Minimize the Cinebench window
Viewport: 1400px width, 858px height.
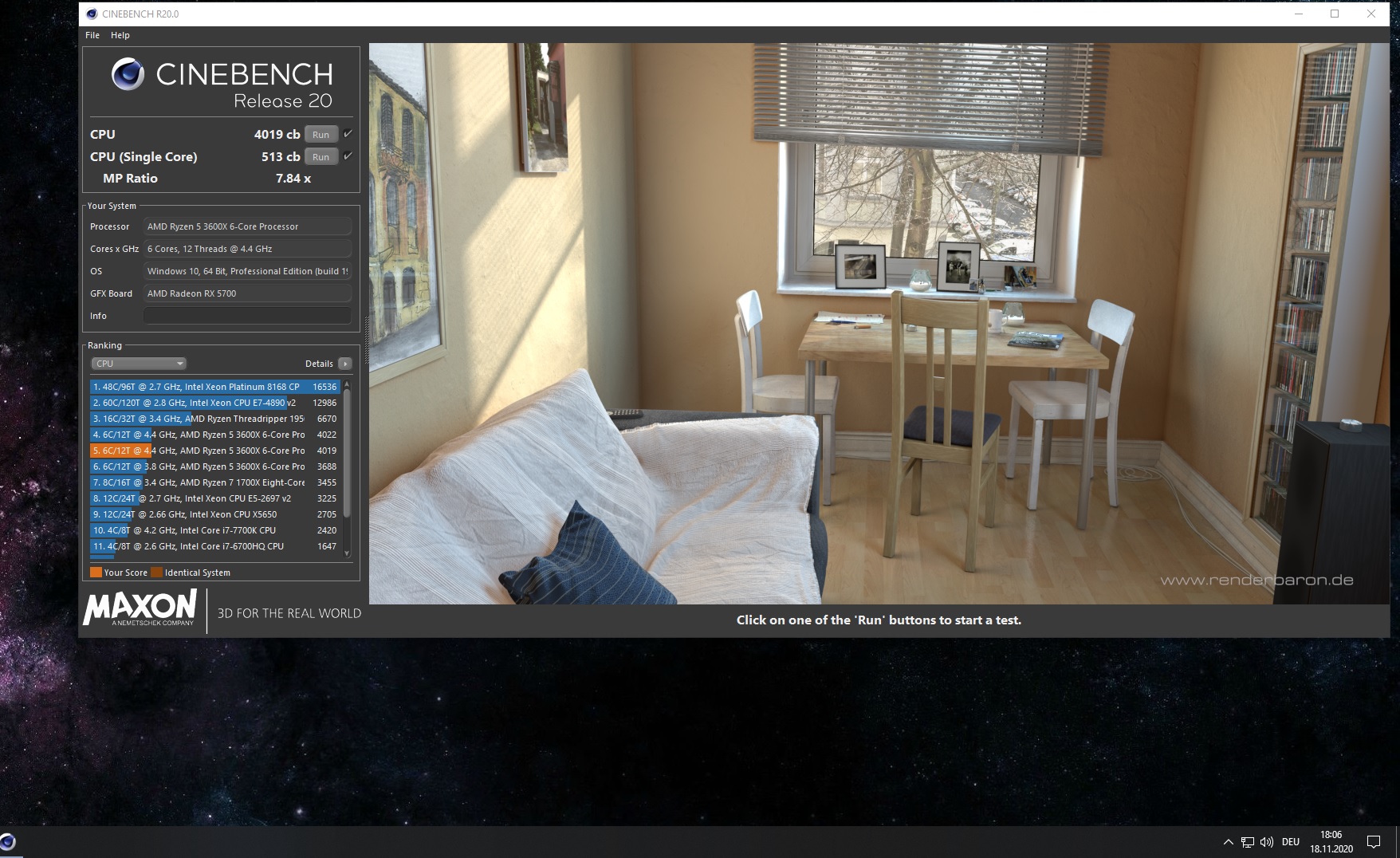[1298, 14]
